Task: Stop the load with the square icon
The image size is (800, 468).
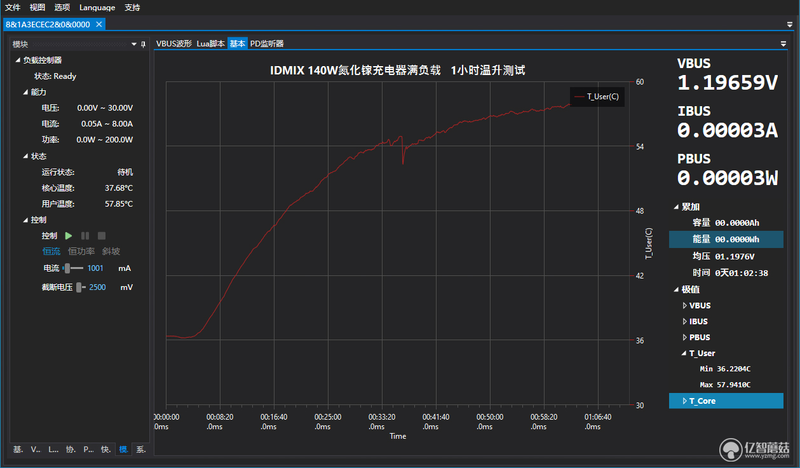Action: [102, 236]
